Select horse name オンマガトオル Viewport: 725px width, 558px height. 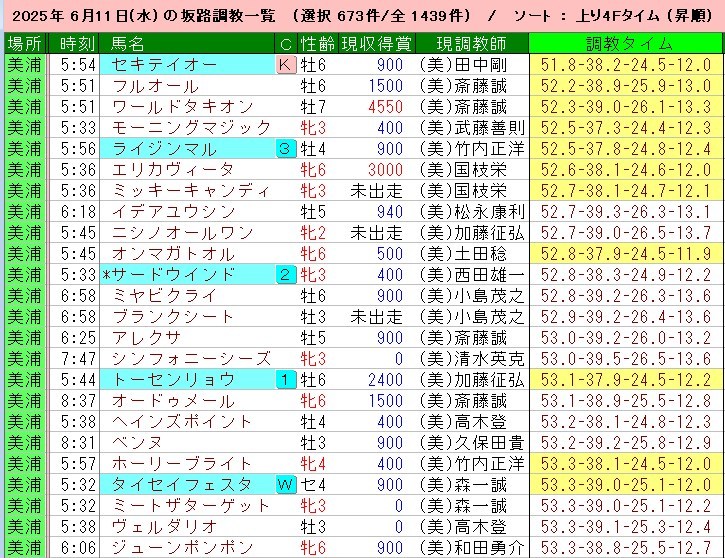coord(173,254)
